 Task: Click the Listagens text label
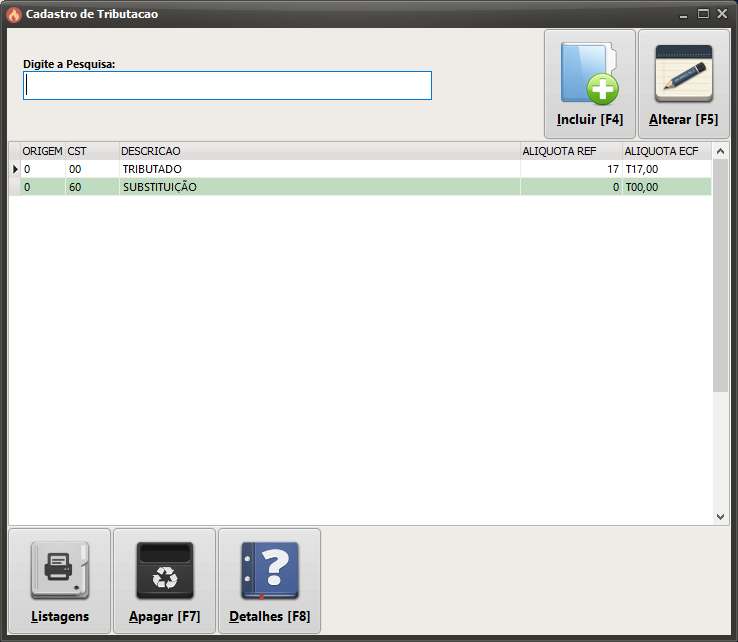click(60, 616)
